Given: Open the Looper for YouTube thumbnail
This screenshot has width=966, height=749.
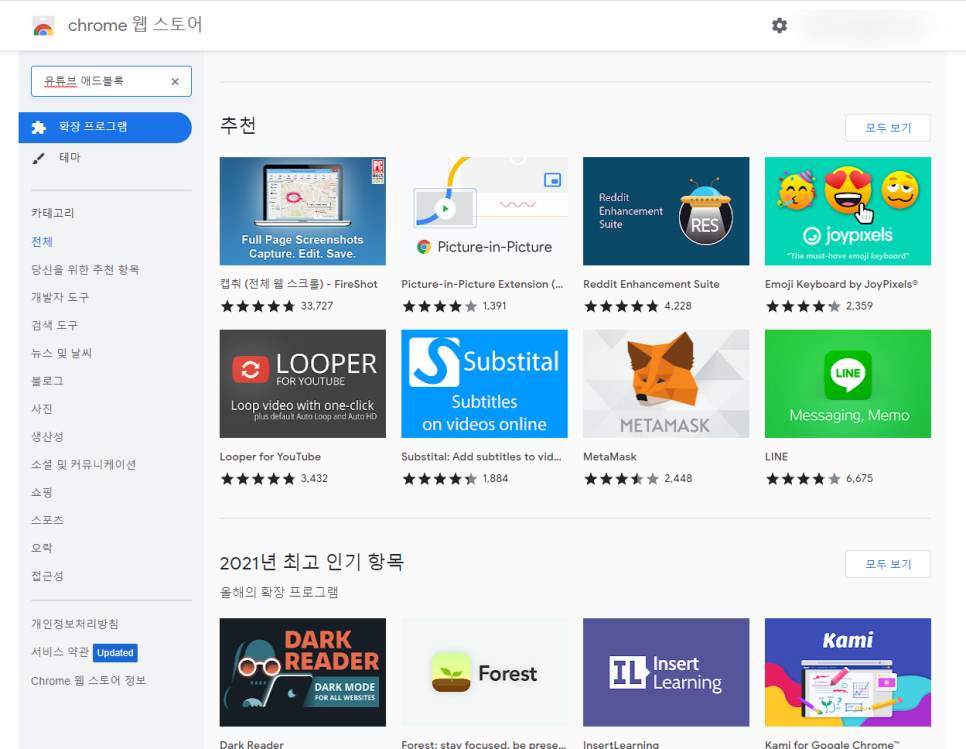Looking at the screenshot, I should 302,384.
